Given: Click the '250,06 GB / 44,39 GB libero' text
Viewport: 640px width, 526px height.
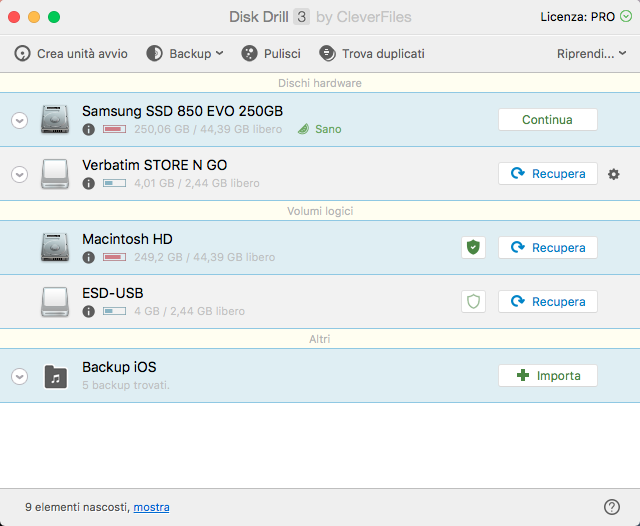Looking at the screenshot, I should tap(208, 129).
